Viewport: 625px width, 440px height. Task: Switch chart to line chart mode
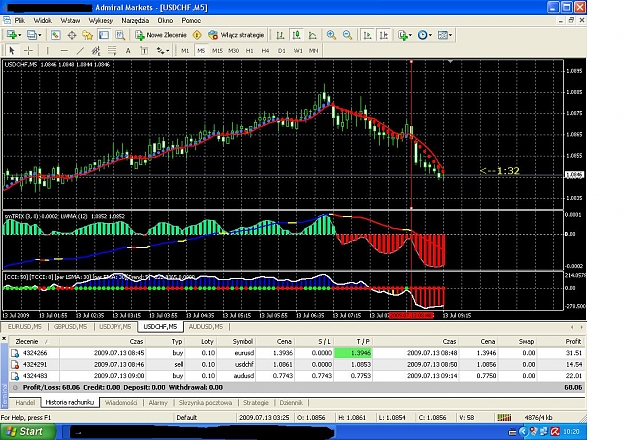(312, 35)
